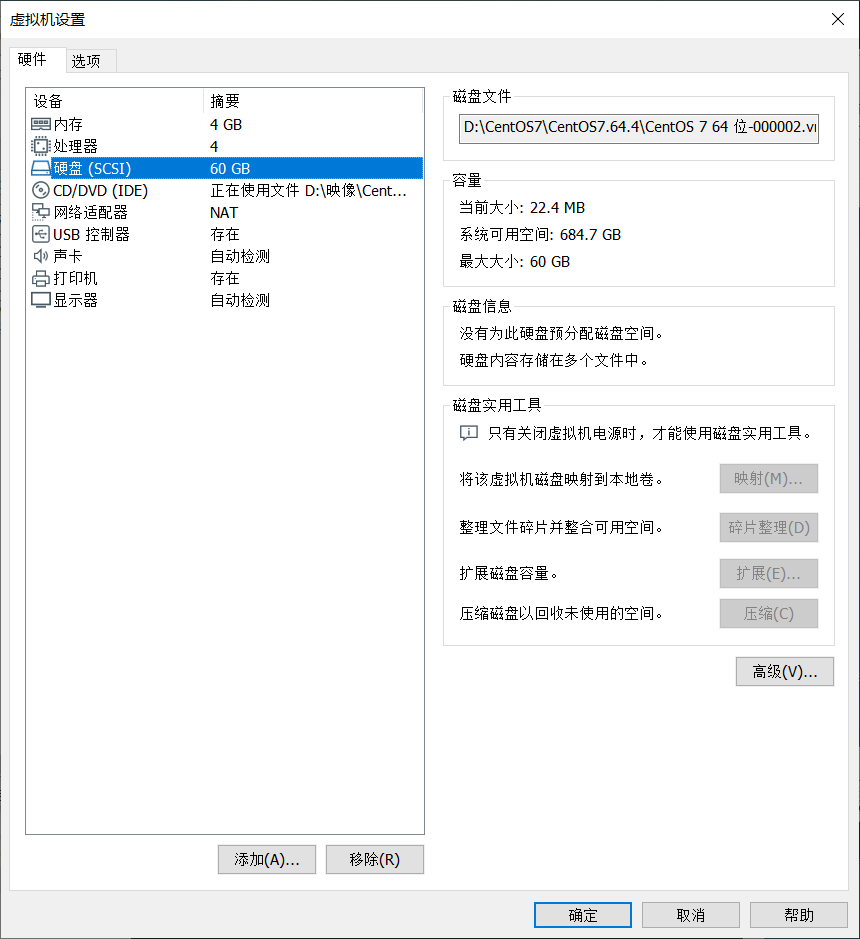Viewport: 860px width, 939px height.
Task: Click the 硬盘 (SCSI) disk icon
Action: pos(41,168)
